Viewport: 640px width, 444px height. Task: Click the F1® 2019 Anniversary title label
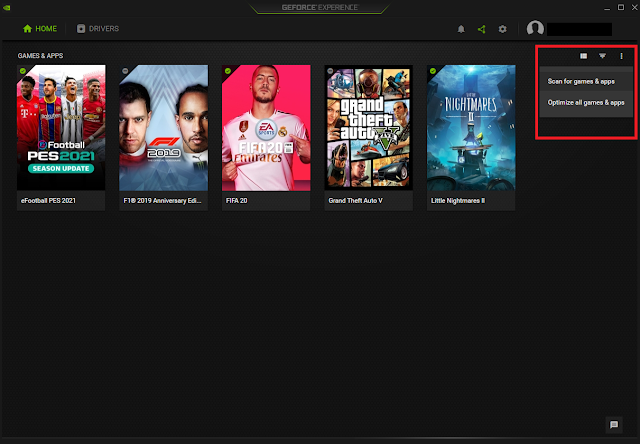click(162, 200)
